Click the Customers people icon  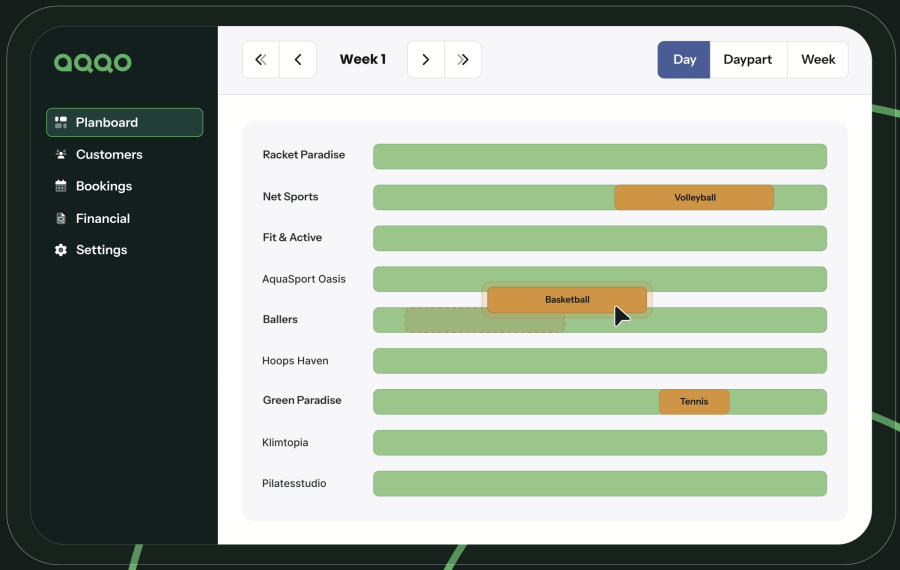pos(61,154)
